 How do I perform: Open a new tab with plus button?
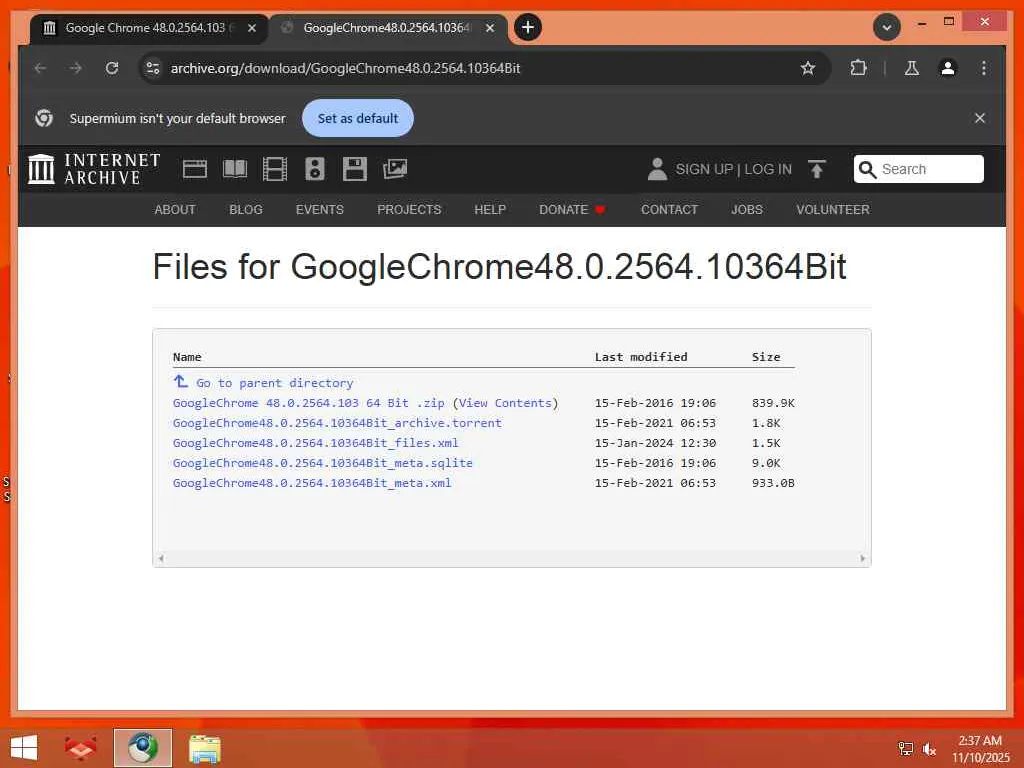coord(528,27)
